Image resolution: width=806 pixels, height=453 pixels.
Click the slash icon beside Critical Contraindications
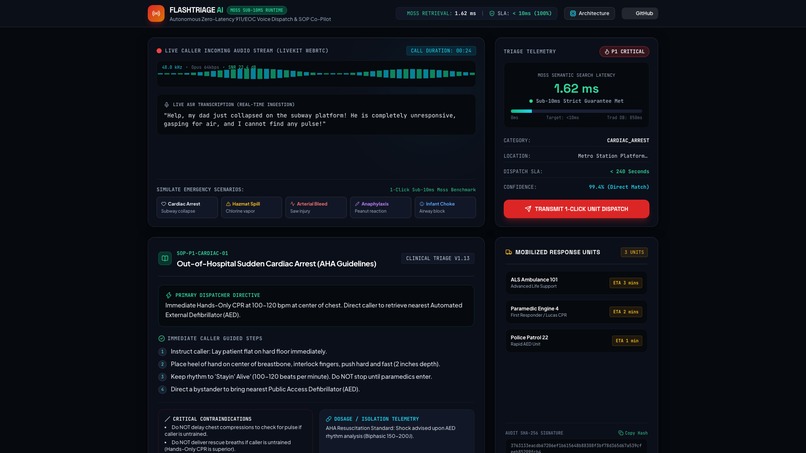[x=167, y=419]
